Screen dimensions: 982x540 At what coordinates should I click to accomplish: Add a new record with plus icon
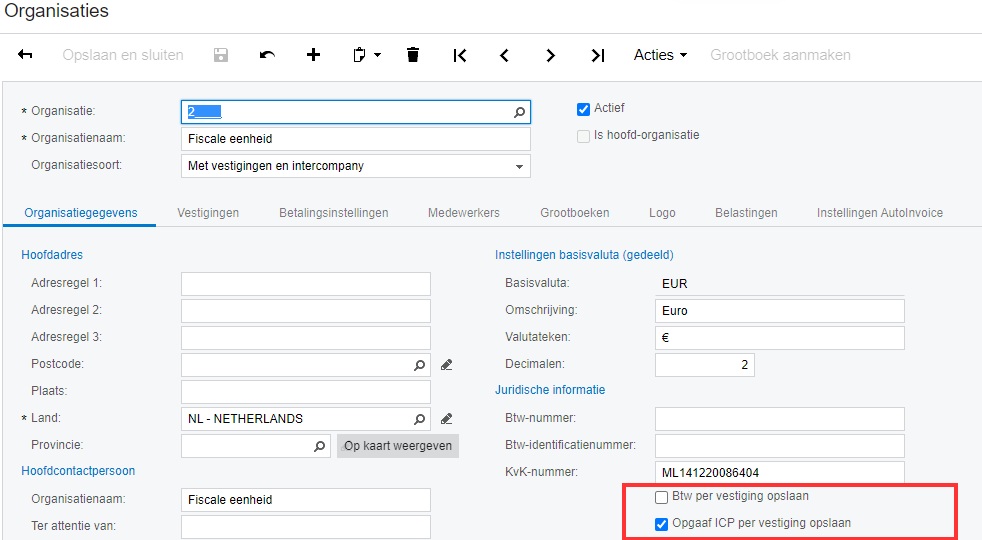click(x=313, y=55)
